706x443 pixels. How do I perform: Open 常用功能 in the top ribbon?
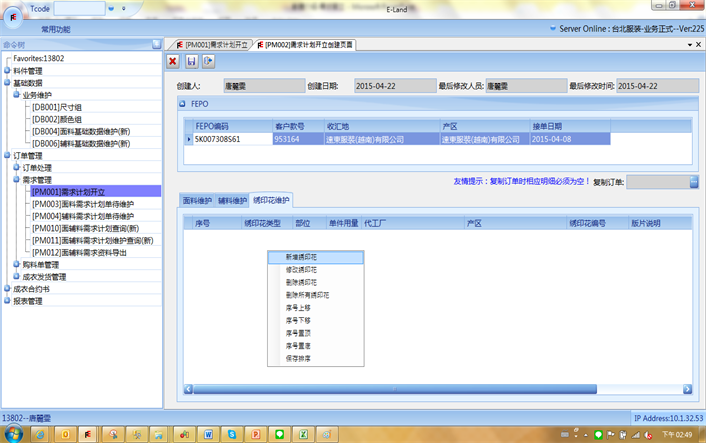(56, 30)
